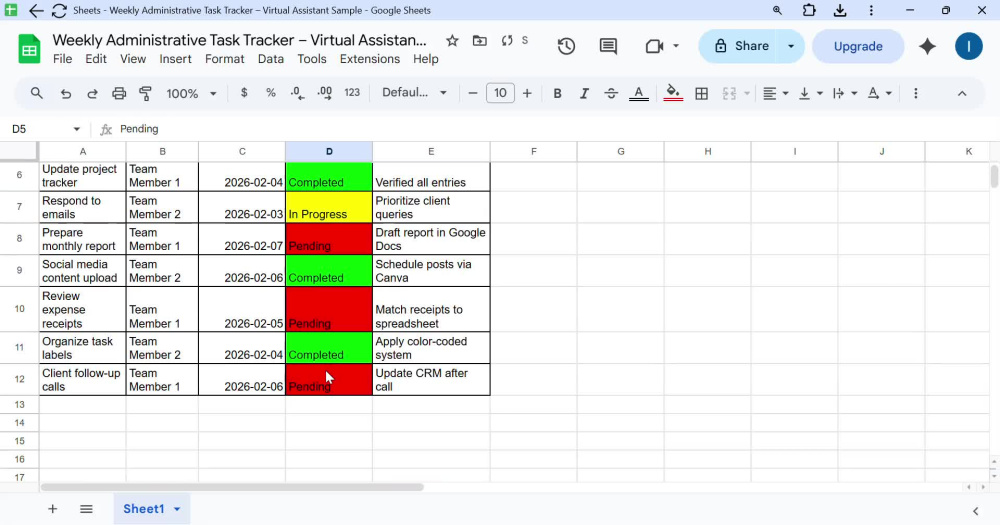Open Sheet1 tab menu arrow
Viewport: 1000px width, 525px height.
(177, 509)
